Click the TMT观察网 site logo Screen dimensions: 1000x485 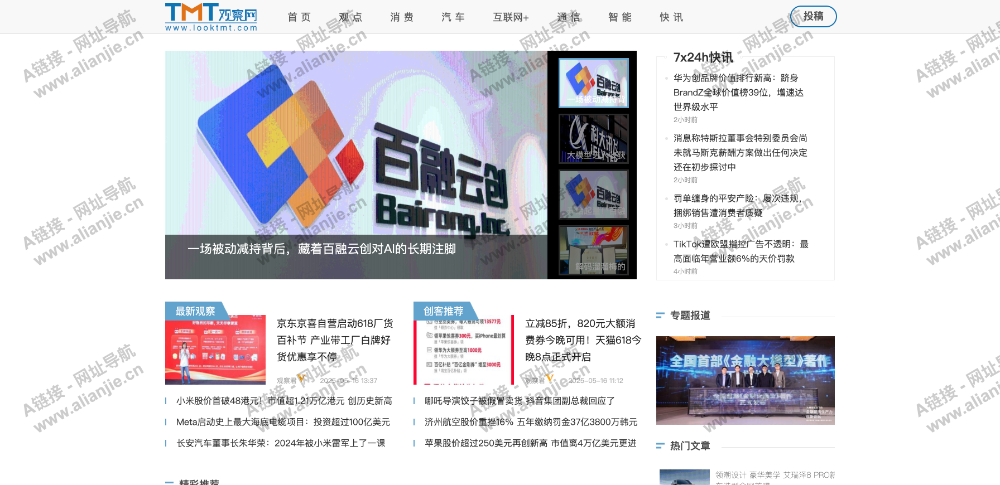click(x=211, y=17)
